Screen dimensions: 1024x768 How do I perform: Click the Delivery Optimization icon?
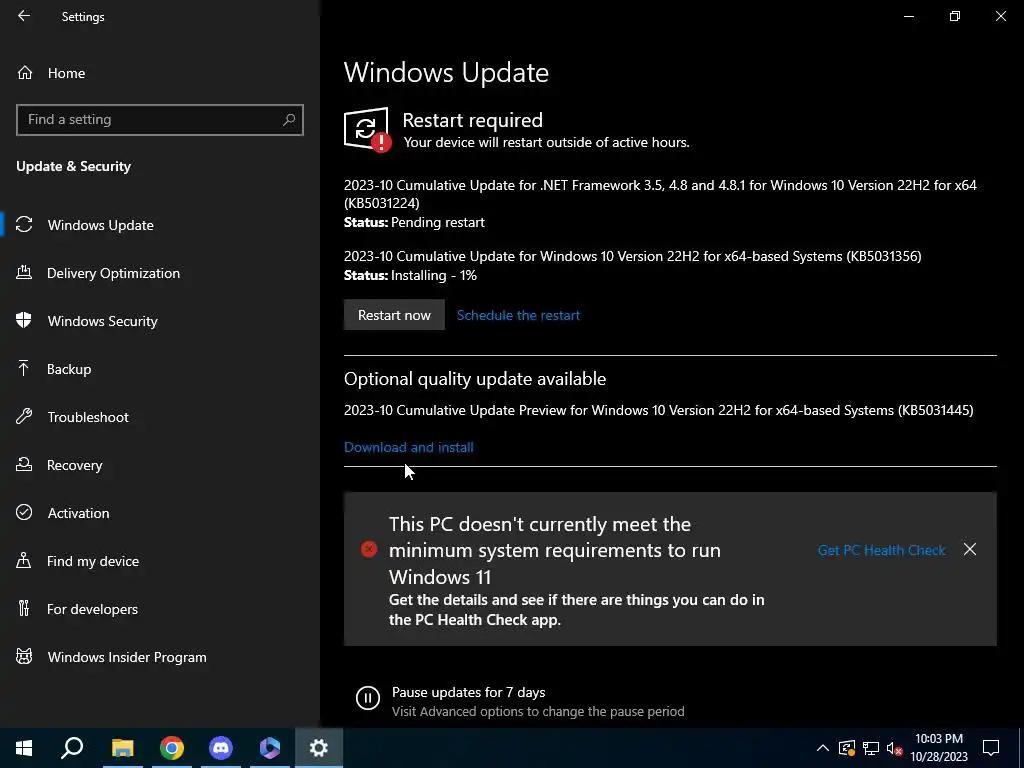[x=24, y=272]
